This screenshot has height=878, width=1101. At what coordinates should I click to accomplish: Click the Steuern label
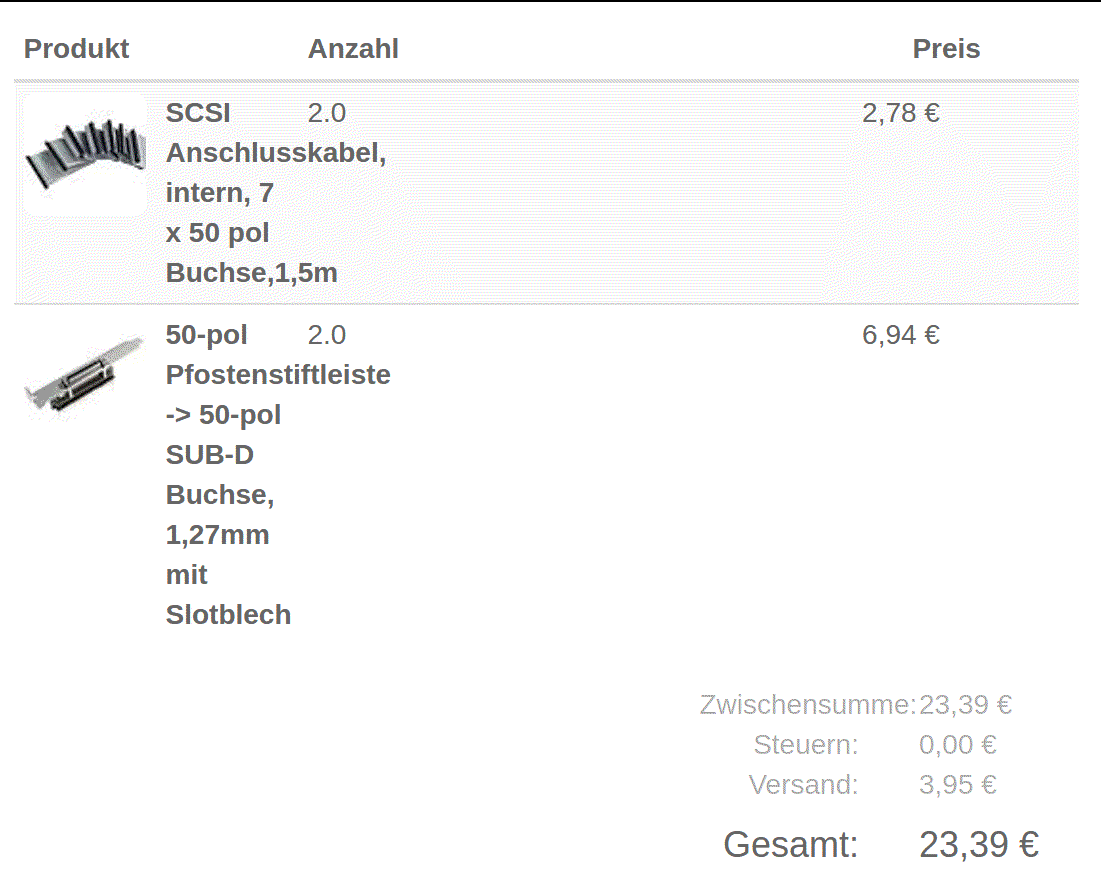point(805,745)
